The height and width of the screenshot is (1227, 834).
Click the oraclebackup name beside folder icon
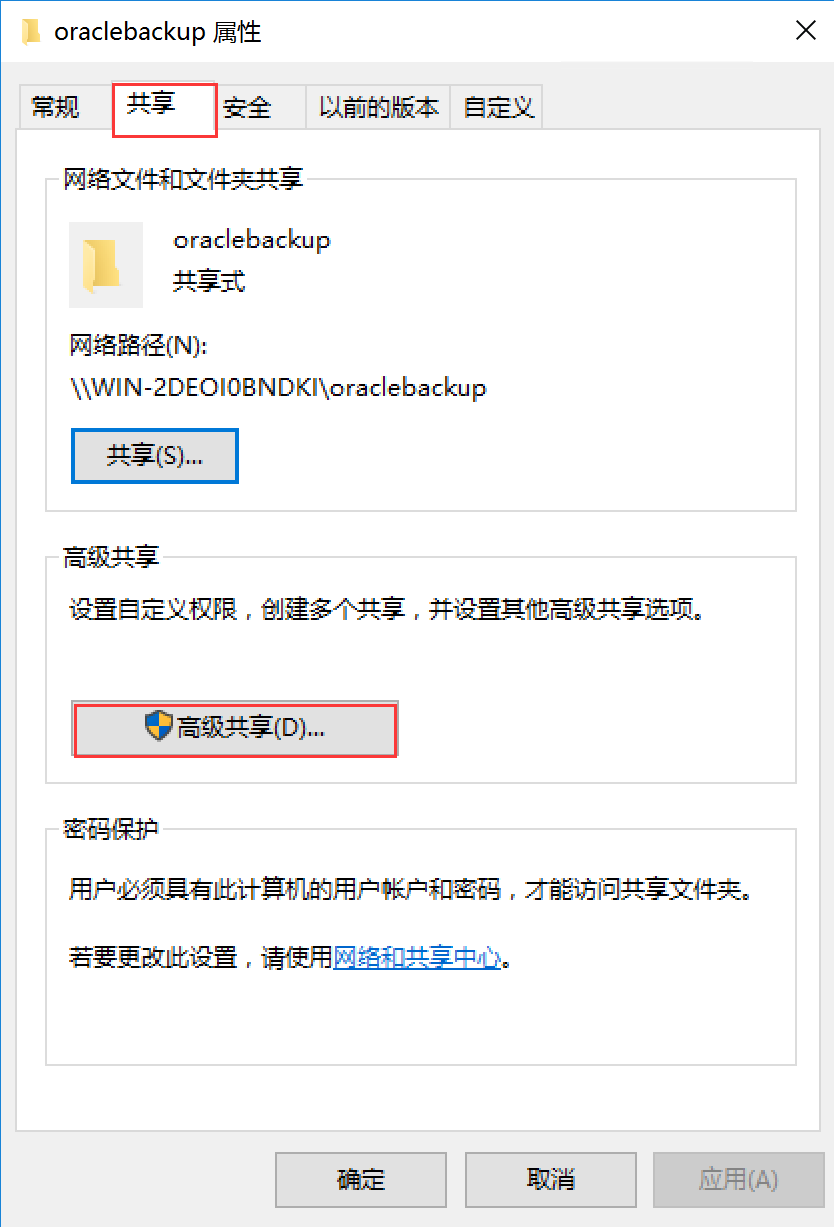click(x=251, y=240)
